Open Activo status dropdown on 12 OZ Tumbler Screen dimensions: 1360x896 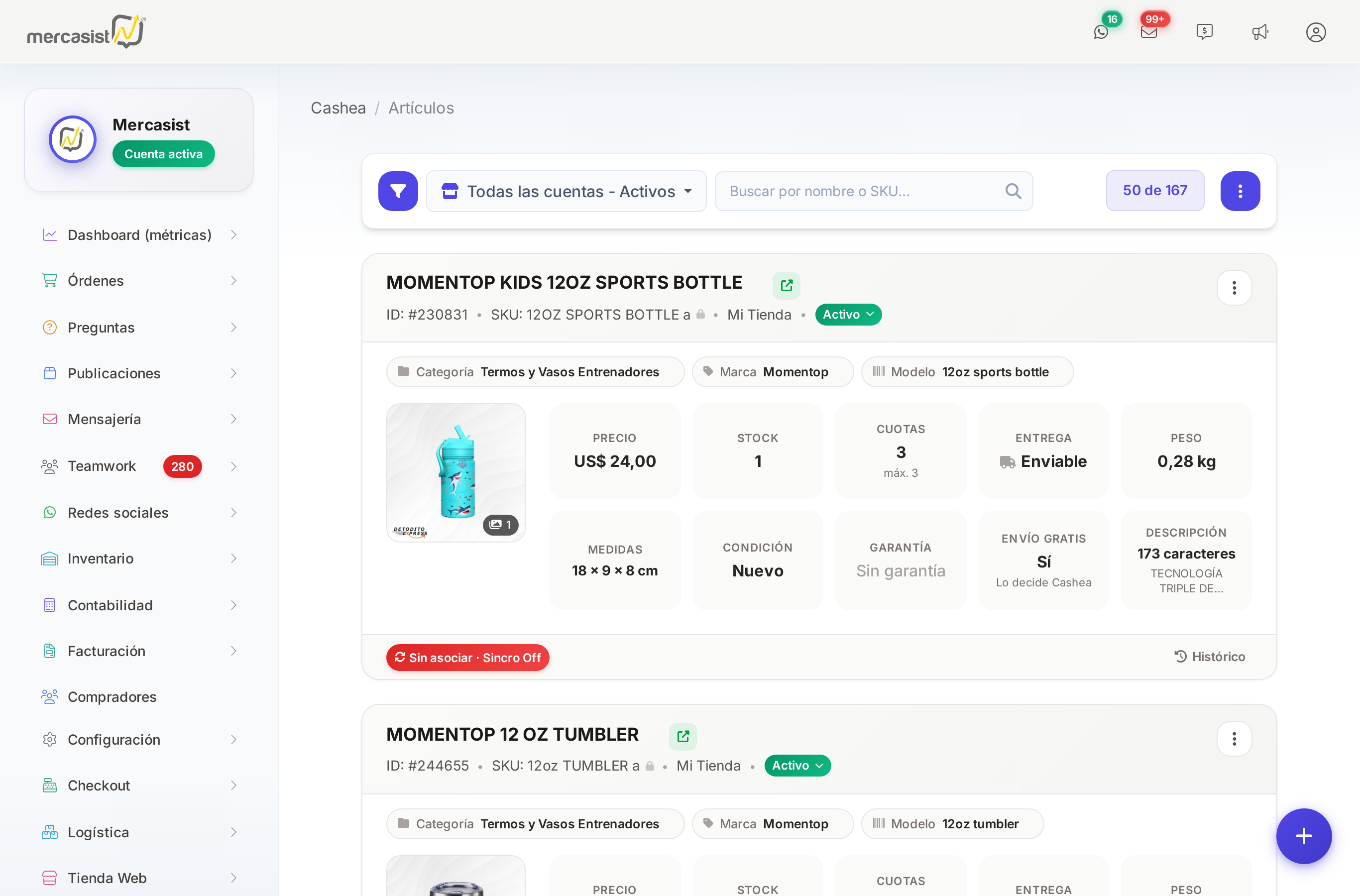pos(797,765)
